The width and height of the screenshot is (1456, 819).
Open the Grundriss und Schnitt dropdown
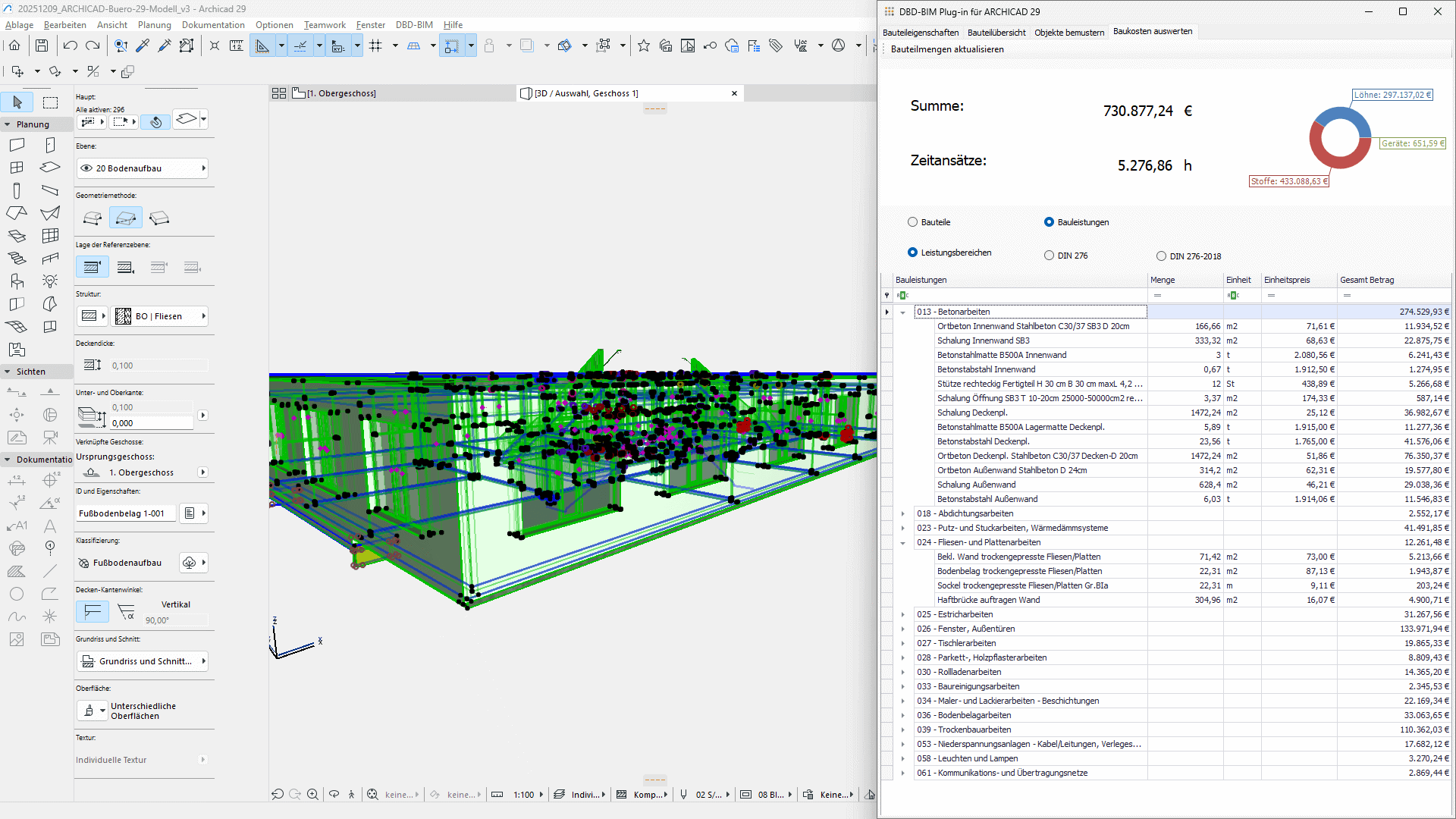click(143, 661)
